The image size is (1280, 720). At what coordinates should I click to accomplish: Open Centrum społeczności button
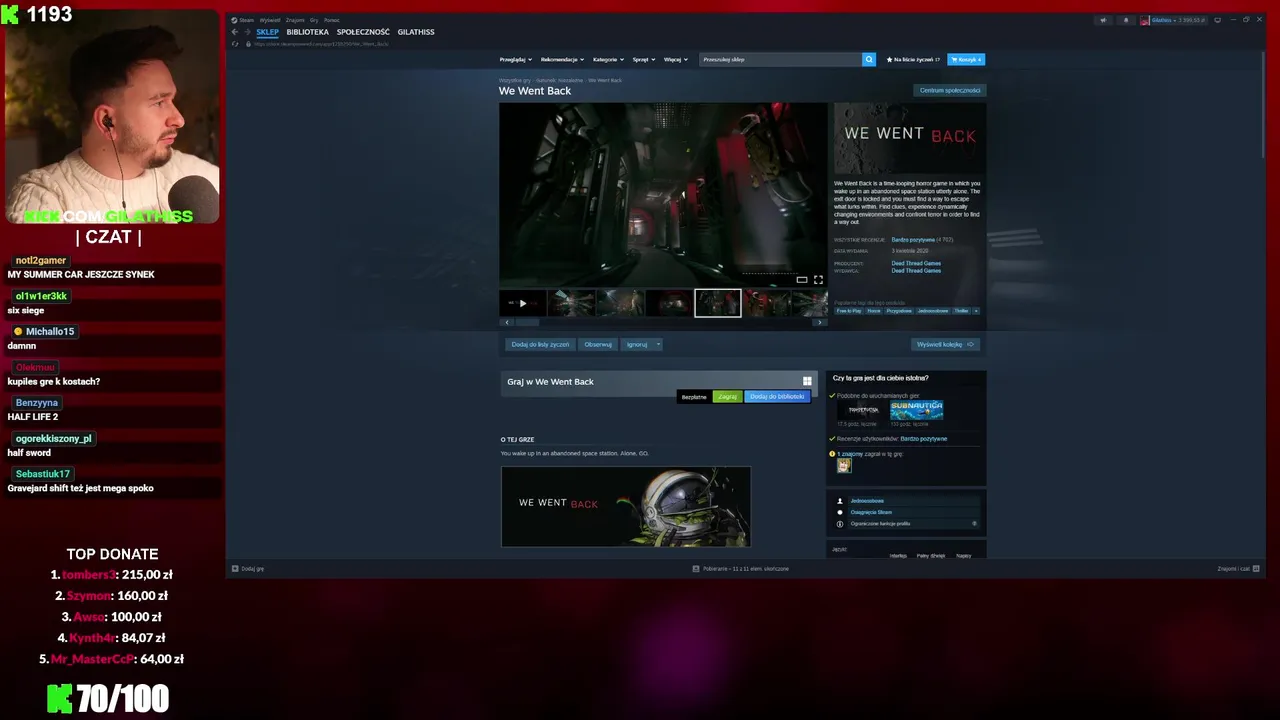(950, 90)
